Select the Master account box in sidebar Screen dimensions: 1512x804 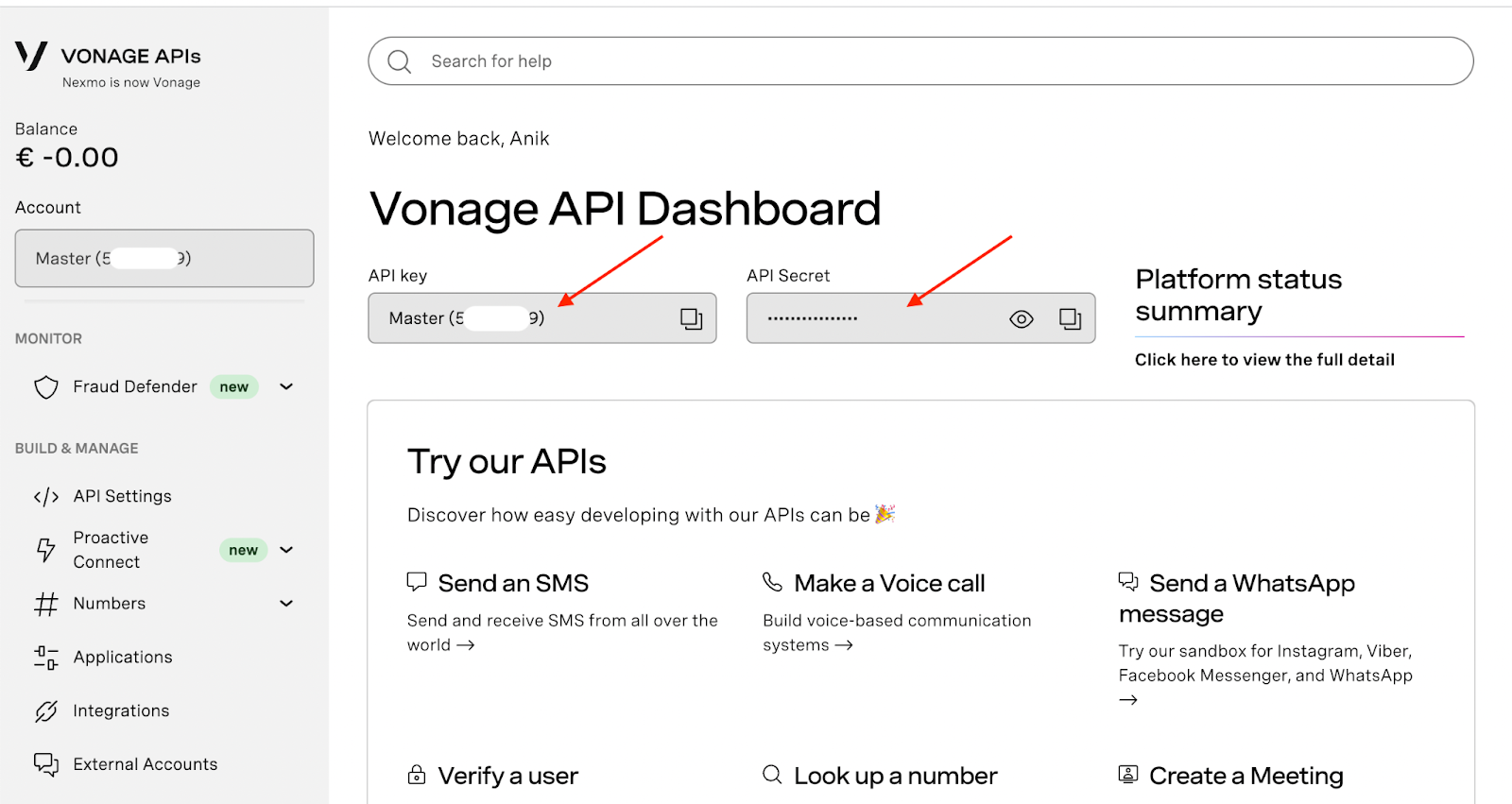pyautogui.click(x=164, y=258)
